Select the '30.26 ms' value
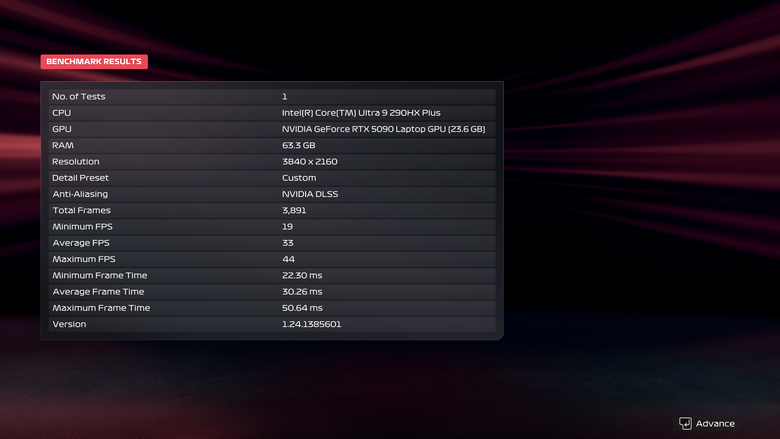Image resolution: width=780 pixels, height=439 pixels. click(302, 291)
